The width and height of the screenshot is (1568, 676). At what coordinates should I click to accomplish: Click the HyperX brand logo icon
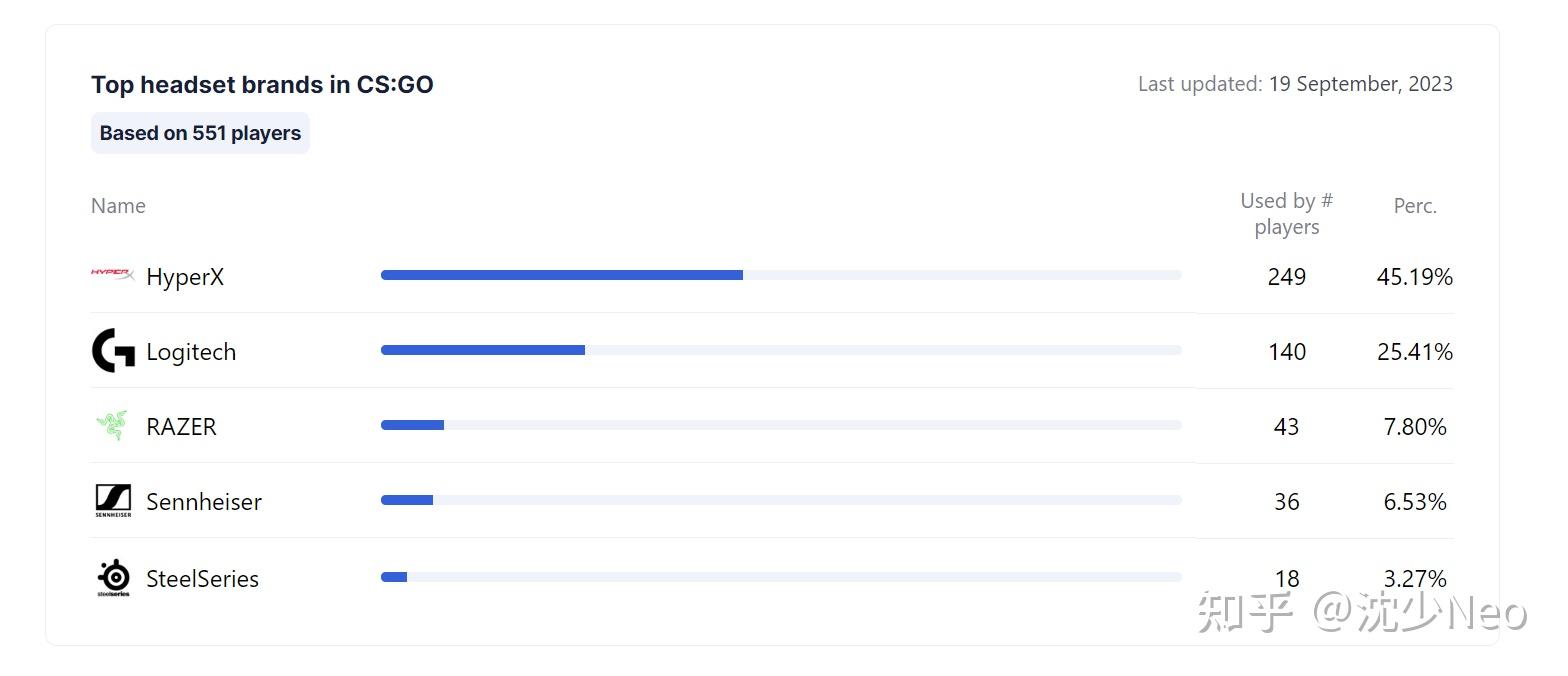click(x=113, y=275)
